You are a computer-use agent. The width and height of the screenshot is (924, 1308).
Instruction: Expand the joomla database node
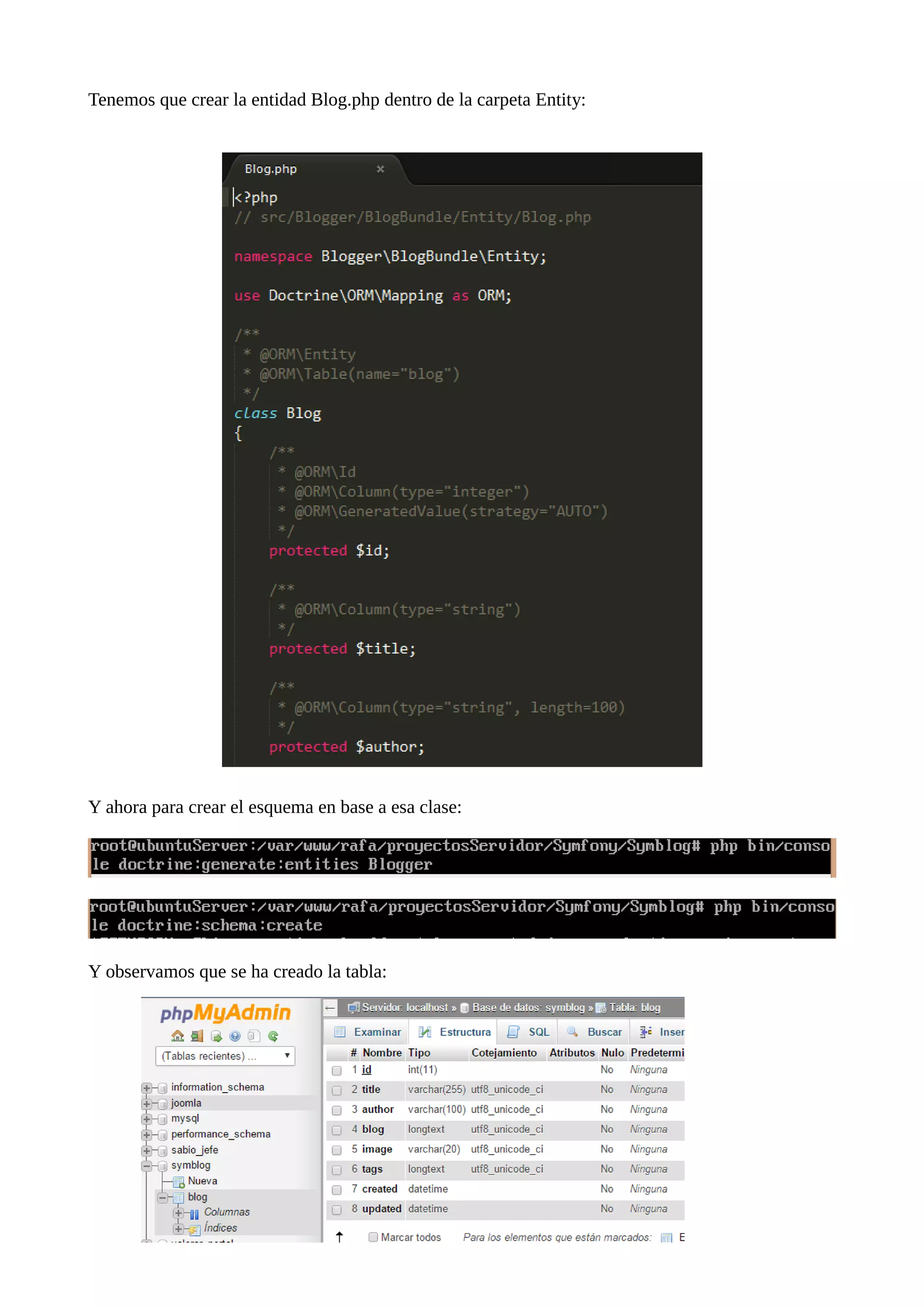pyautogui.click(x=146, y=1104)
